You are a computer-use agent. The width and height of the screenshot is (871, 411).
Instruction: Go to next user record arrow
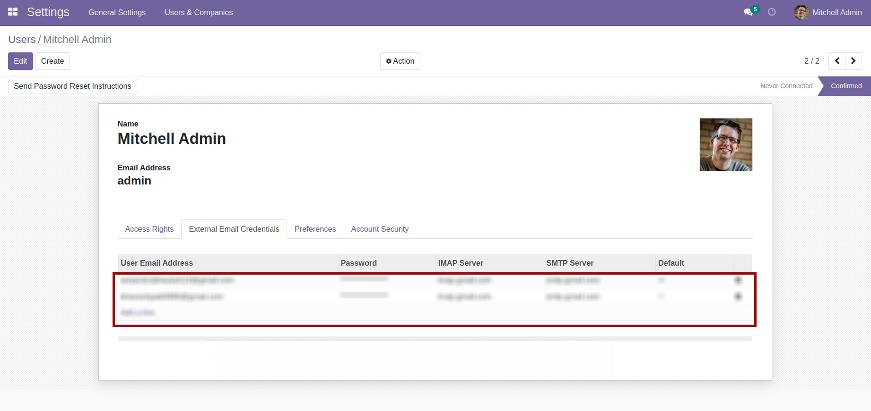(853, 61)
